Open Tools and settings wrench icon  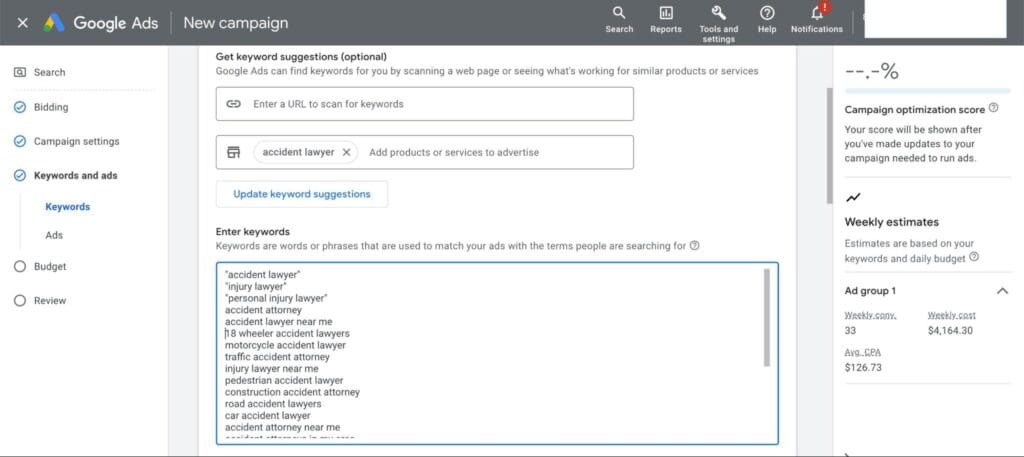coord(718,13)
